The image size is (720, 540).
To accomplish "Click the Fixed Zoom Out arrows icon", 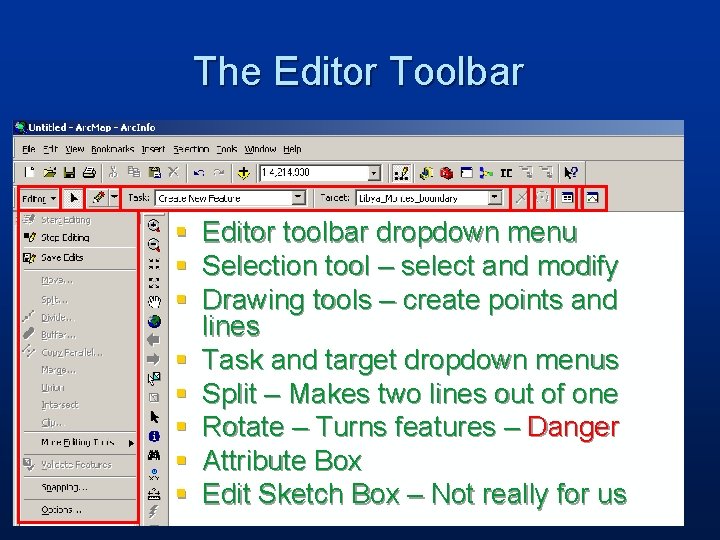I will coord(154,282).
